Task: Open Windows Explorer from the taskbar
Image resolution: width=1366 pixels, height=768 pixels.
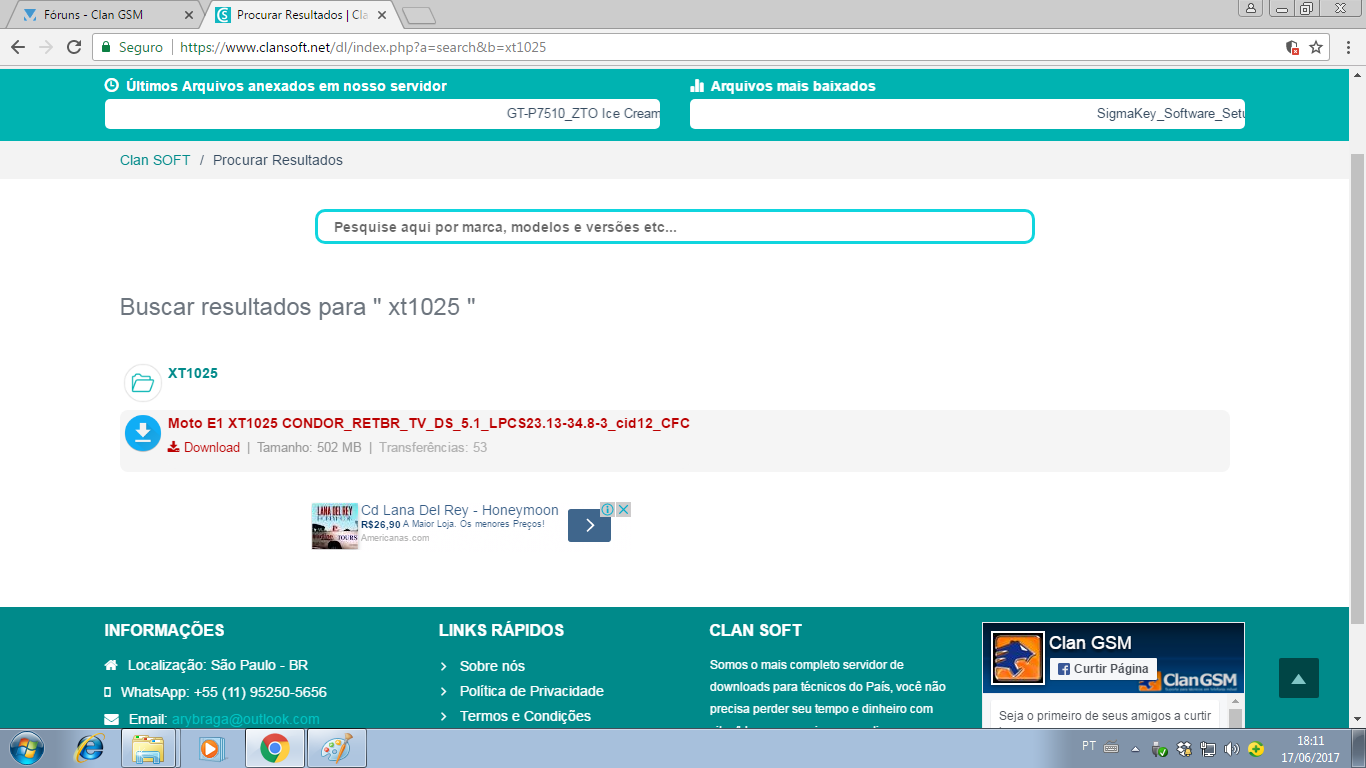Action: (x=149, y=748)
